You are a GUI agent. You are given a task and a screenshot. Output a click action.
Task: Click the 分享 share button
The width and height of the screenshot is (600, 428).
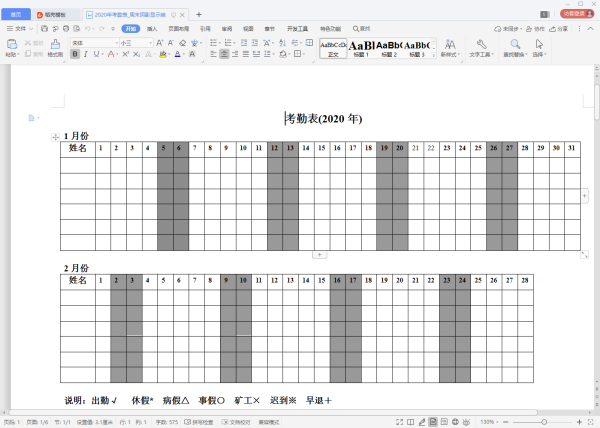pyautogui.click(x=559, y=29)
